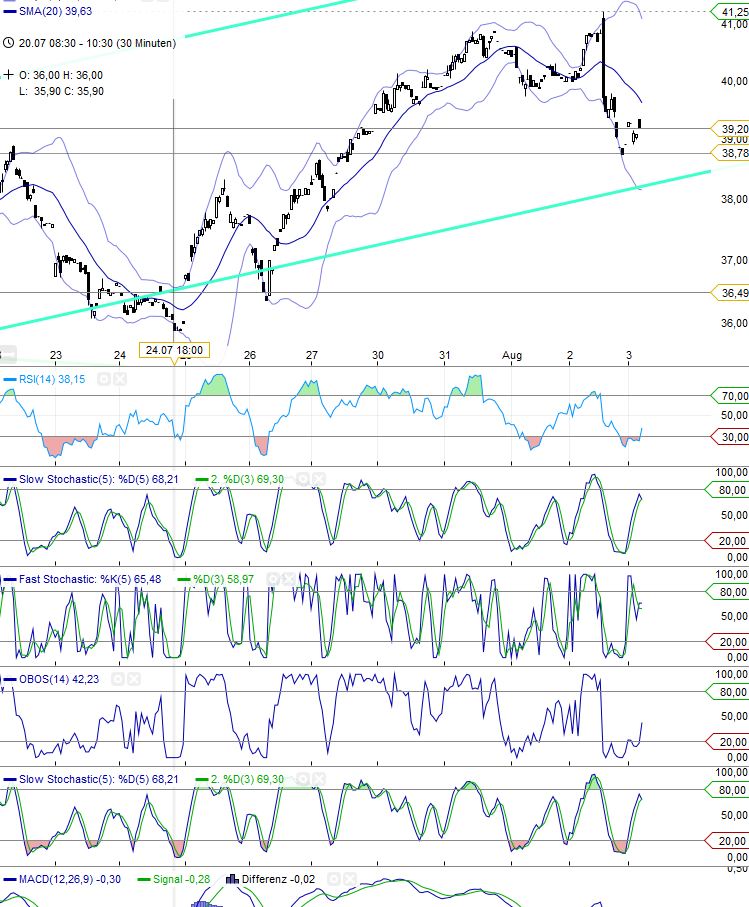Click the Fast Stochastic 20,00 level label
Image resolution: width=749 pixels, height=907 pixels.
coord(727,642)
